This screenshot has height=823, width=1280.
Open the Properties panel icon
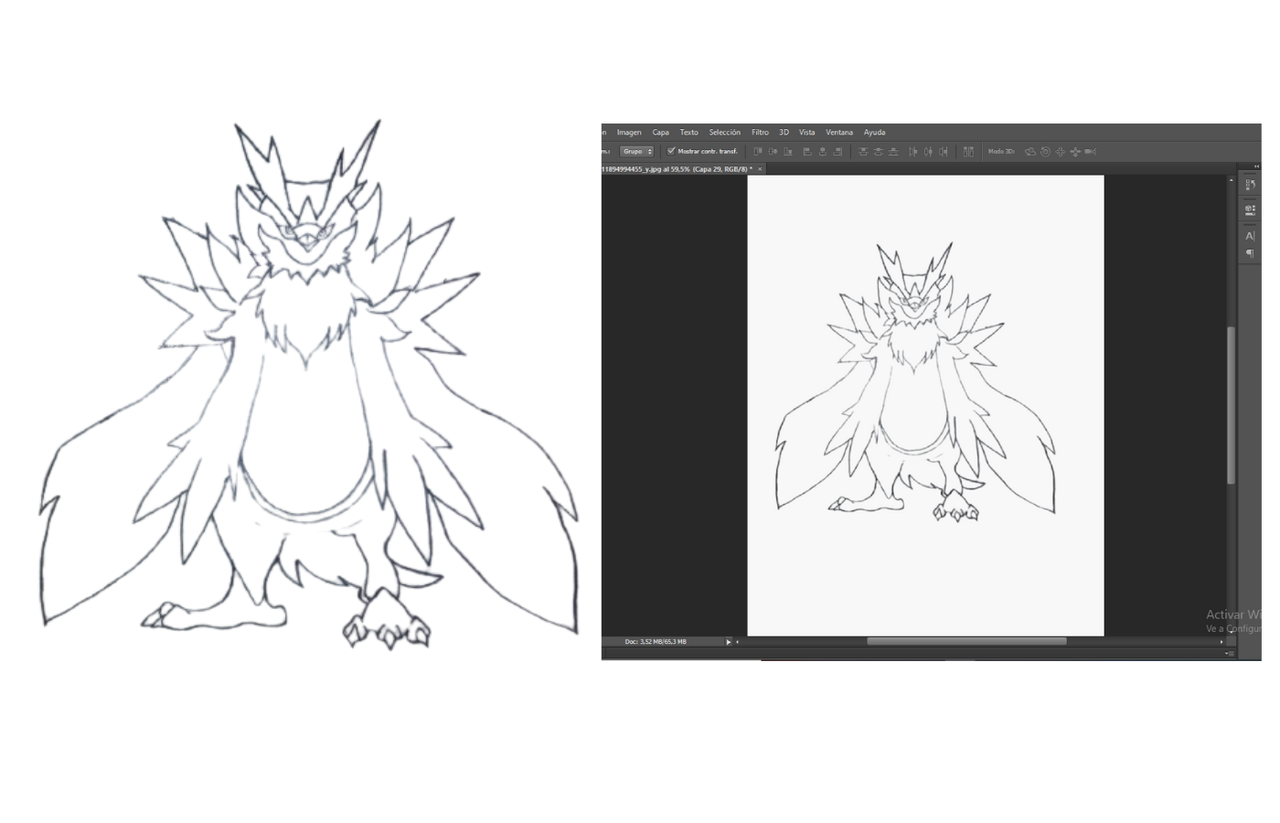[x=1250, y=209]
